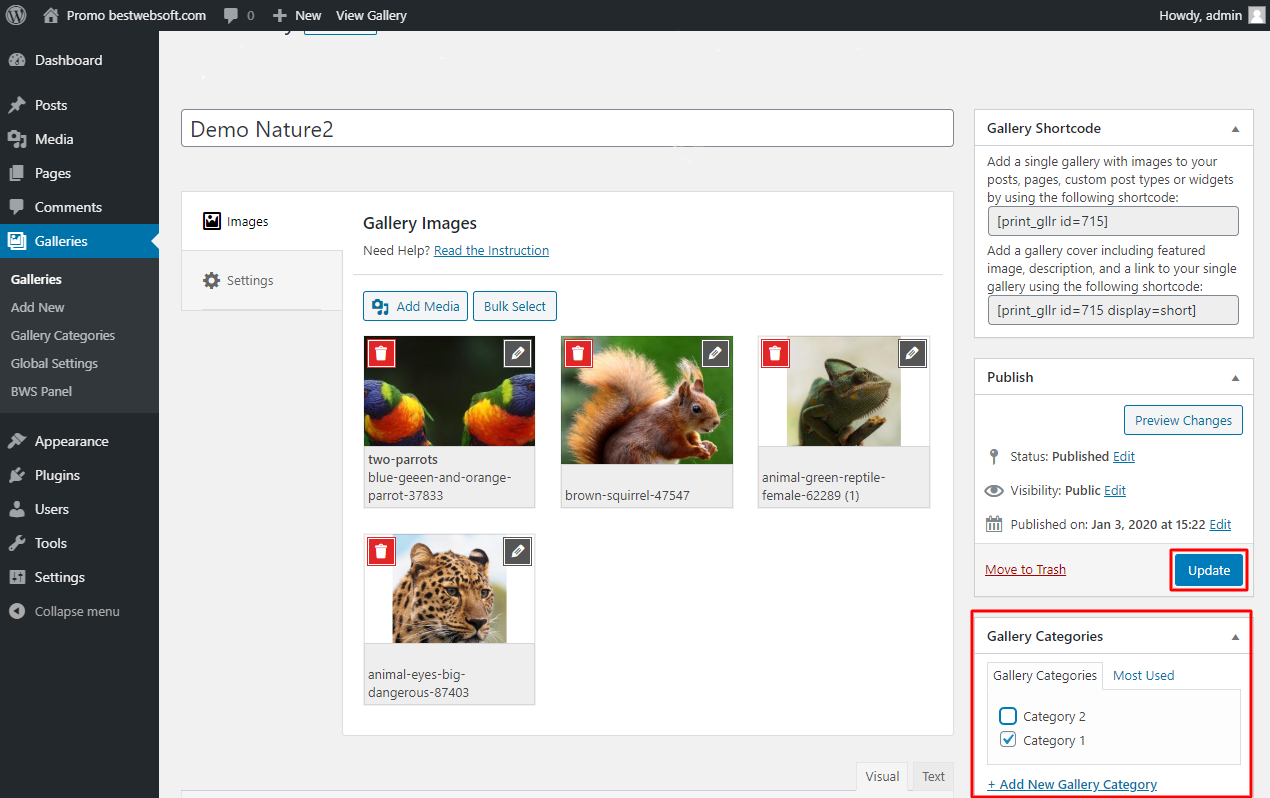The image size is (1270, 798).
Task: Click the Add Media button
Action: (x=415, y=306)
